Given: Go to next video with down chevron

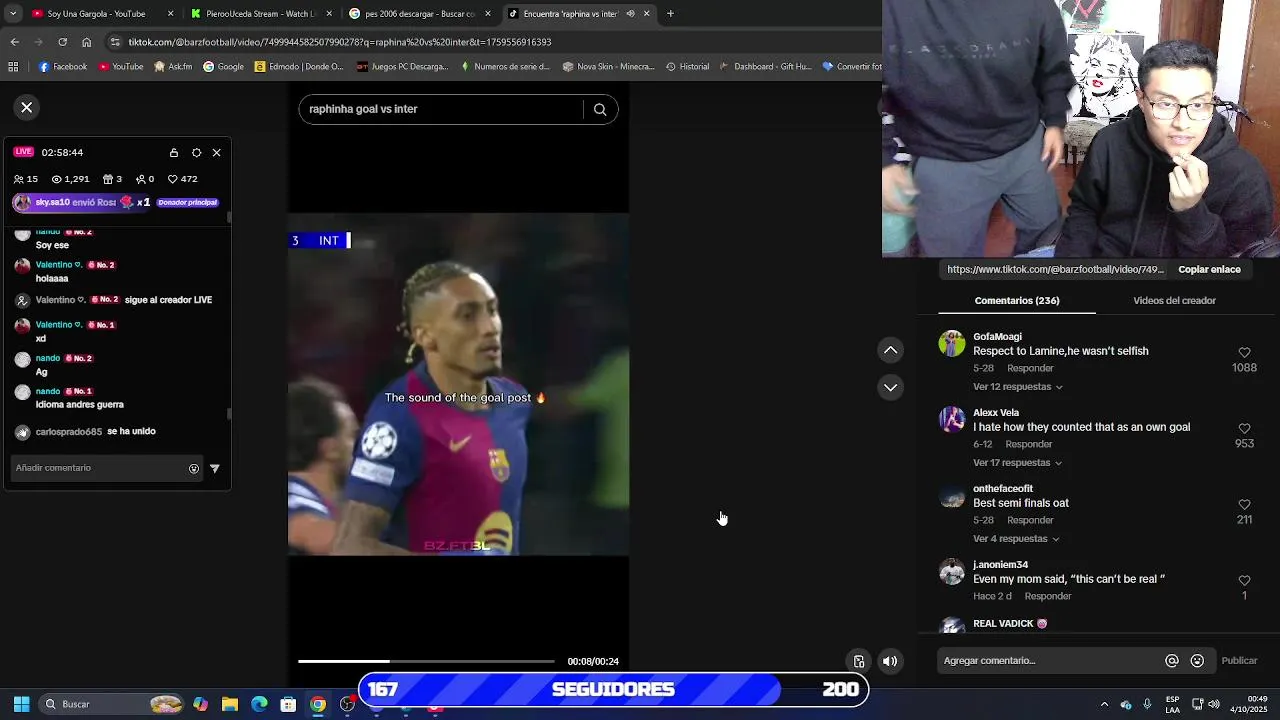Looking at the screenshot, I should pos(890,387).
